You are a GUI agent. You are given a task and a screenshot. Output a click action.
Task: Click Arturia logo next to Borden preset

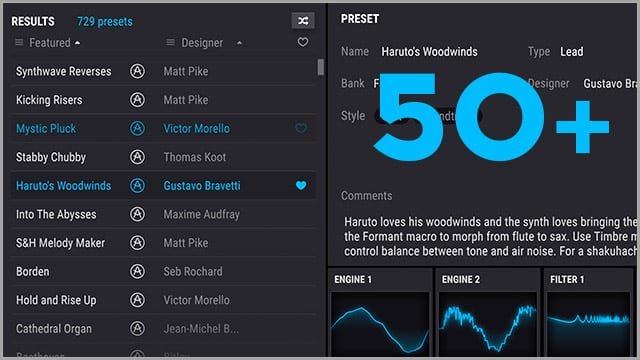coord(137,271)
